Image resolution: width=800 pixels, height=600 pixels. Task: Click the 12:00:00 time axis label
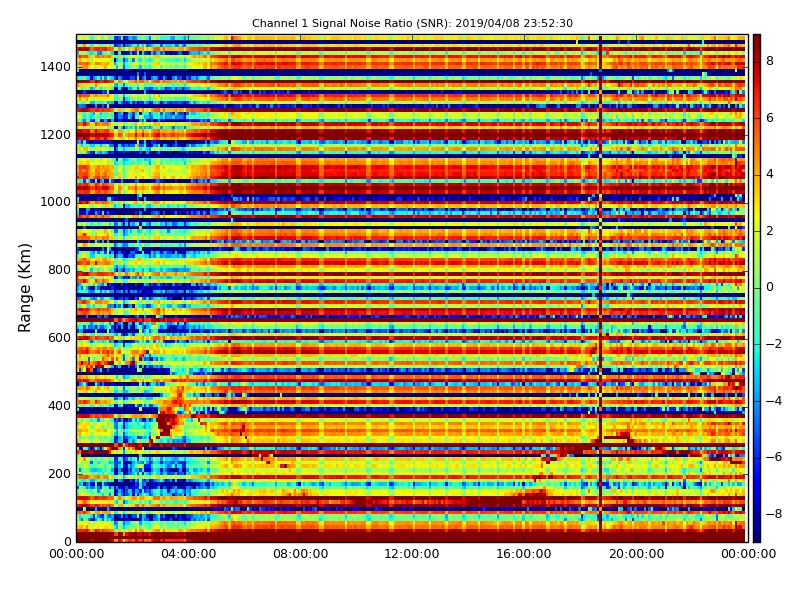[x=412, y=554]
